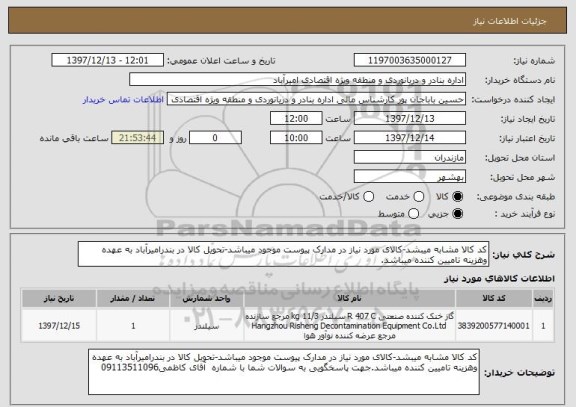
Task: Click the اطلاعات کالاهای مورد نیاز section title
Action: pyautogui.click(x=499, y=279)
